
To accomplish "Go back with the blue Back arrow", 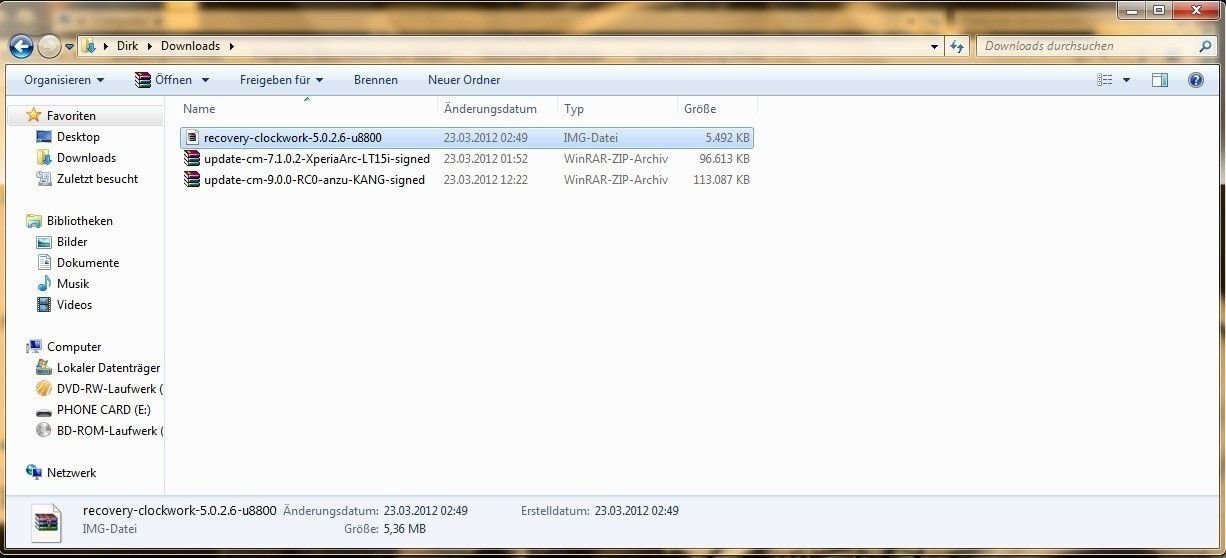I will coord(21,46).
